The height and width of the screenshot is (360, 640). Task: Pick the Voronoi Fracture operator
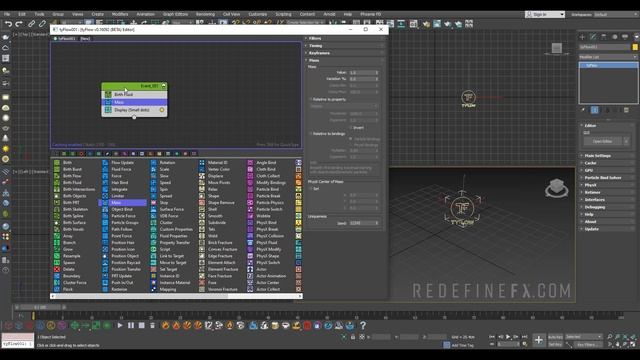click(x=222, y=289)
